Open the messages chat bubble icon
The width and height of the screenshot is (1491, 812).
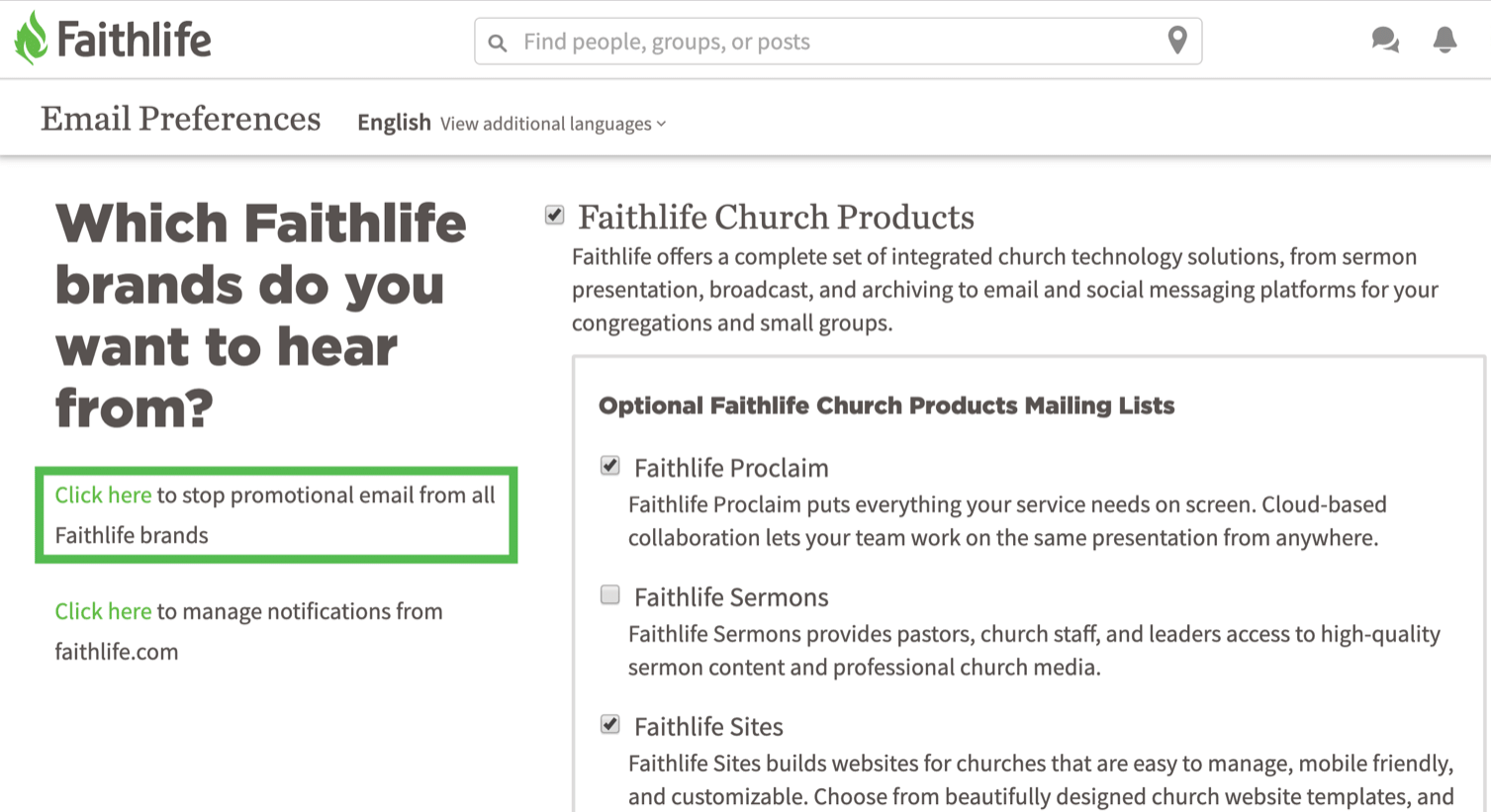click(x=1385, y=40)
